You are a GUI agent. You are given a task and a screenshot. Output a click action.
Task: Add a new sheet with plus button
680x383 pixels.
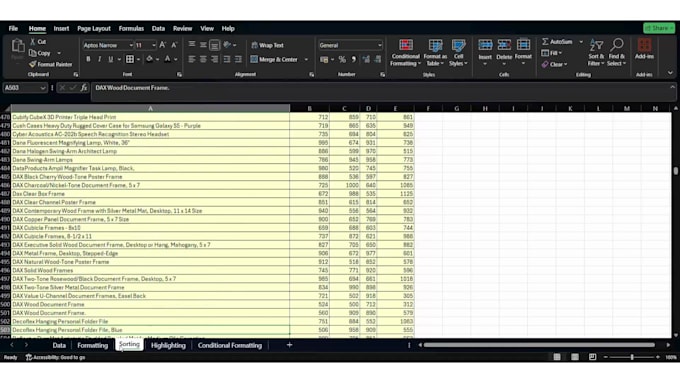(x=289, y=345)
